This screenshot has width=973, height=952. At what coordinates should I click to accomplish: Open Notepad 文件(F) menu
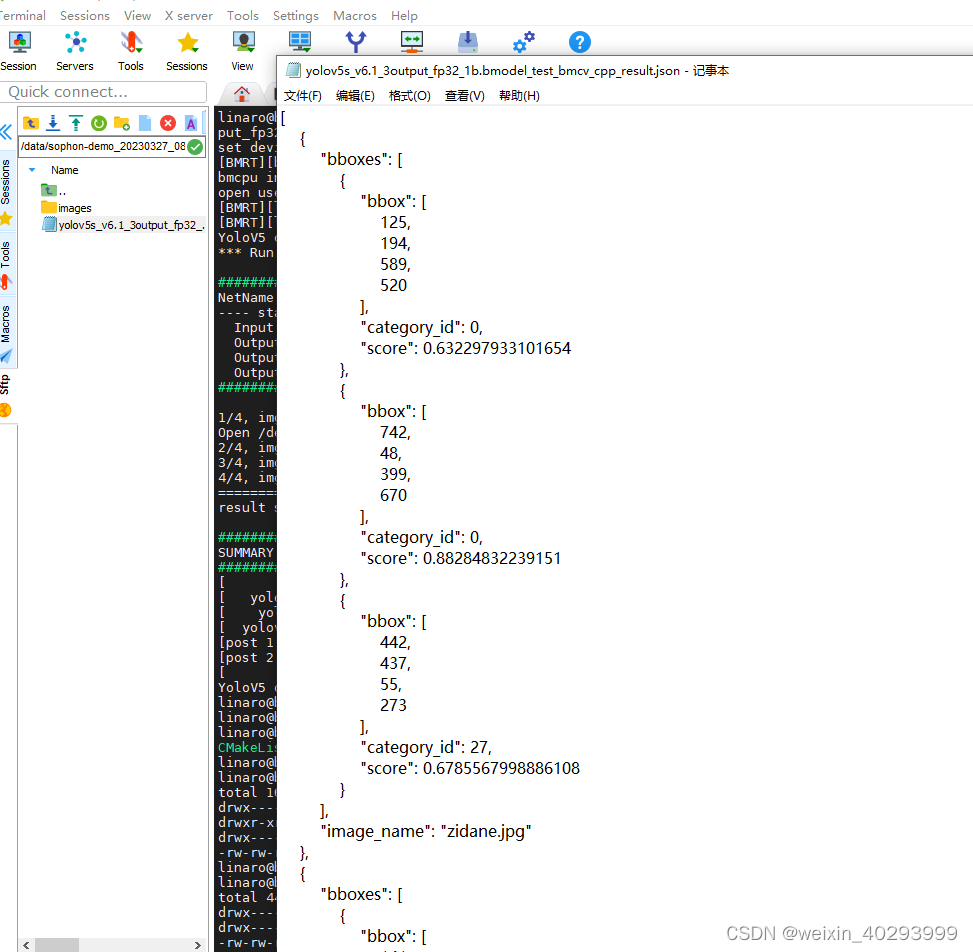click(x=303, y=96)
